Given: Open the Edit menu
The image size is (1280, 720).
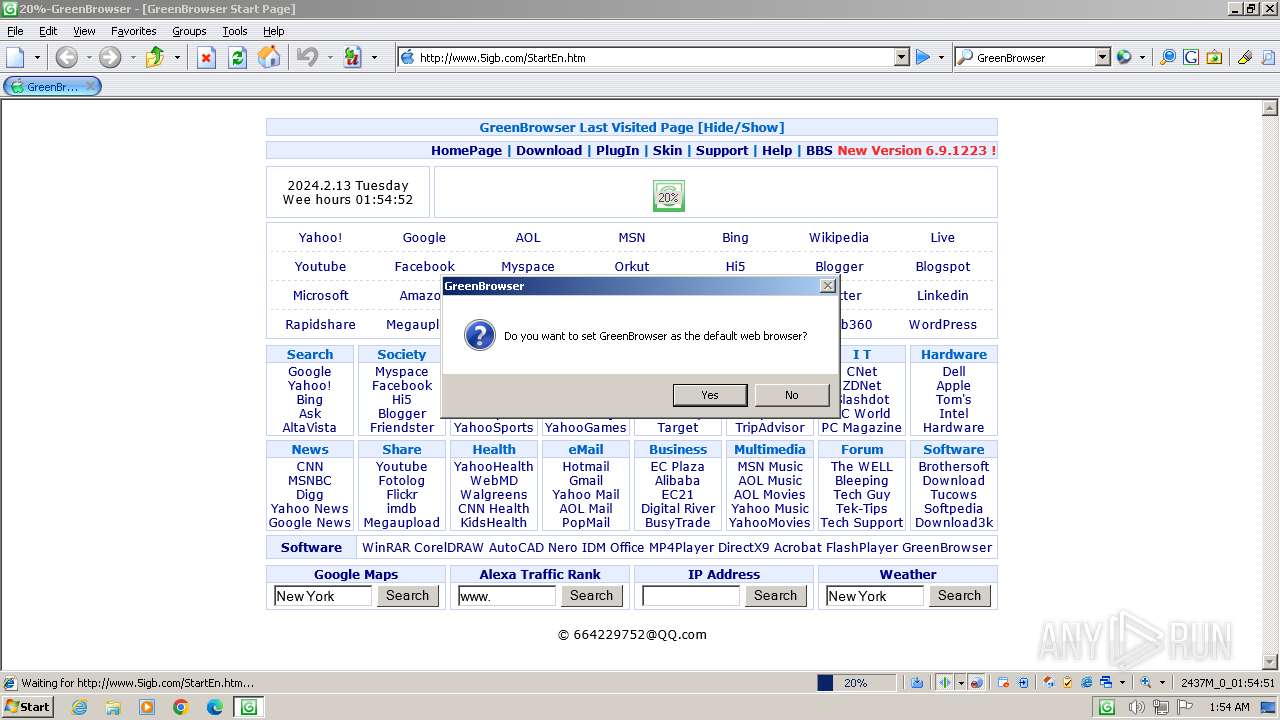Looking at the screenshot, I should coord(48,31).
